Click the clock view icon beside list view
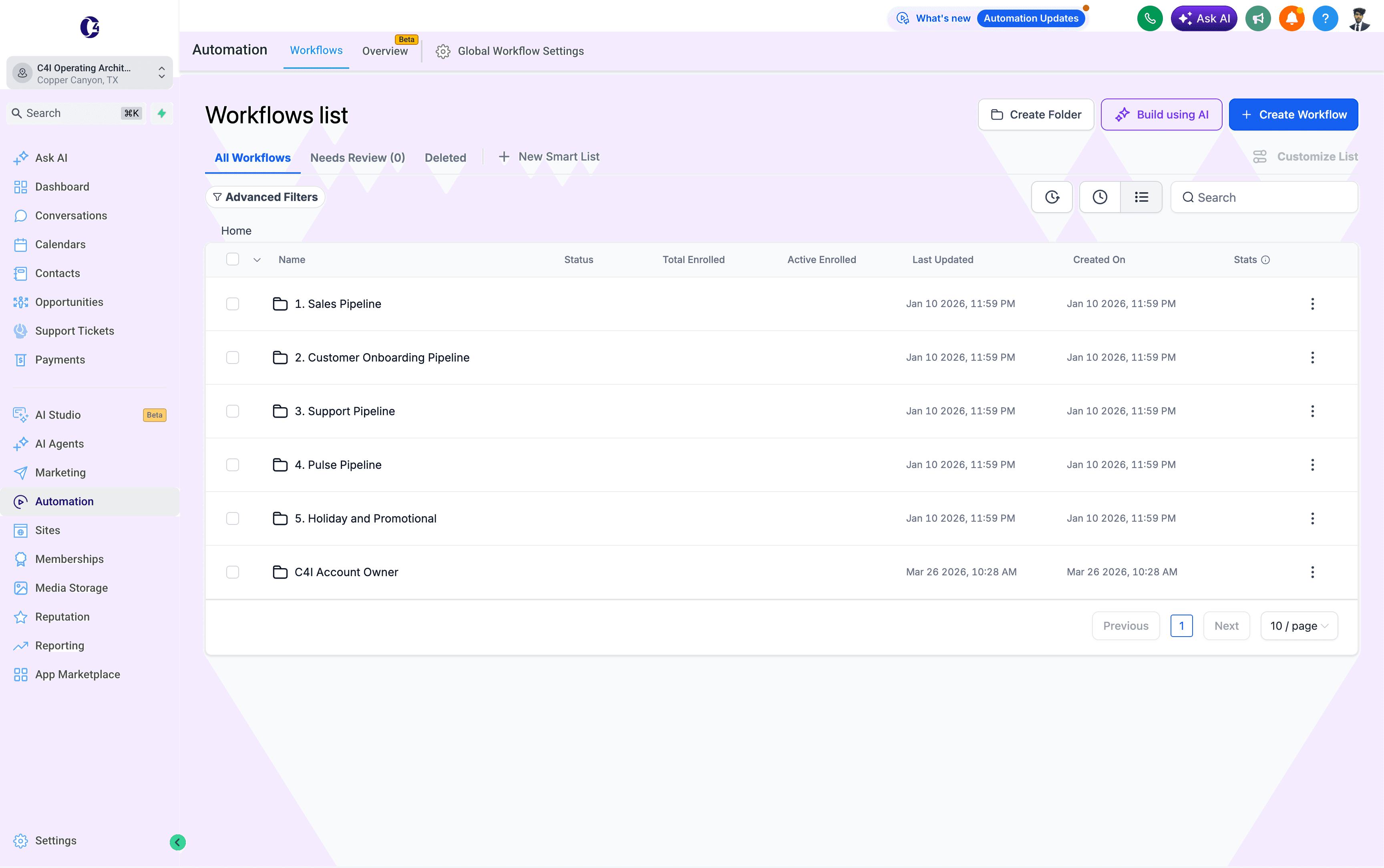The height and width of the screenshot is (868, 1384). (1100, 197)
